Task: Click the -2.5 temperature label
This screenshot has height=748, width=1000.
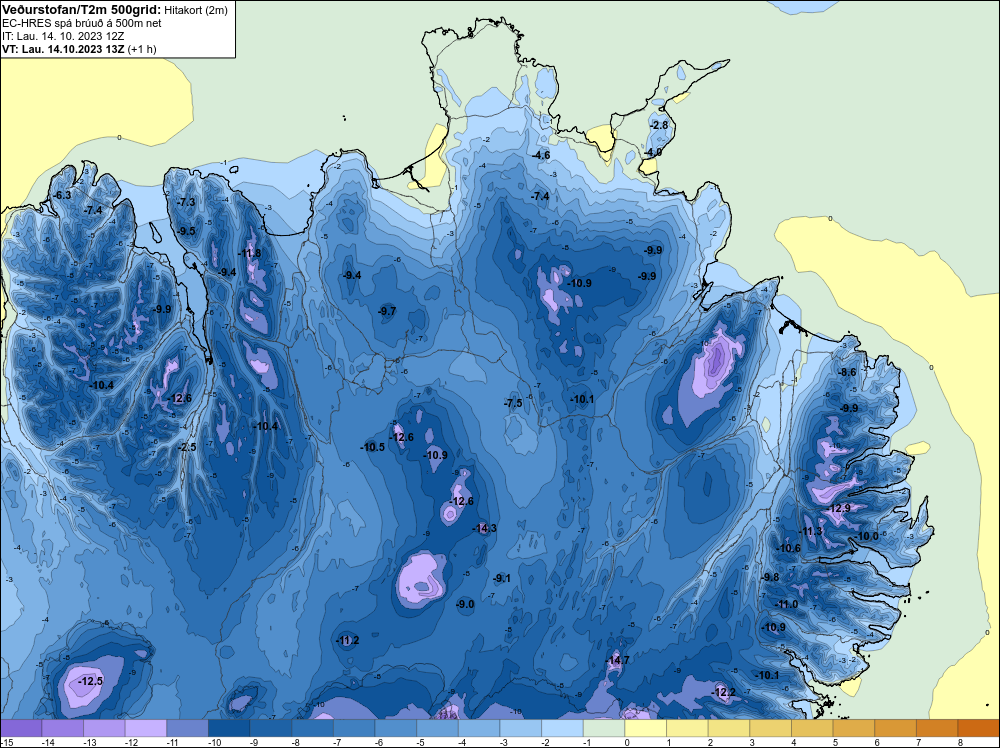Action: pyautogui.click(x=188, y=448)
